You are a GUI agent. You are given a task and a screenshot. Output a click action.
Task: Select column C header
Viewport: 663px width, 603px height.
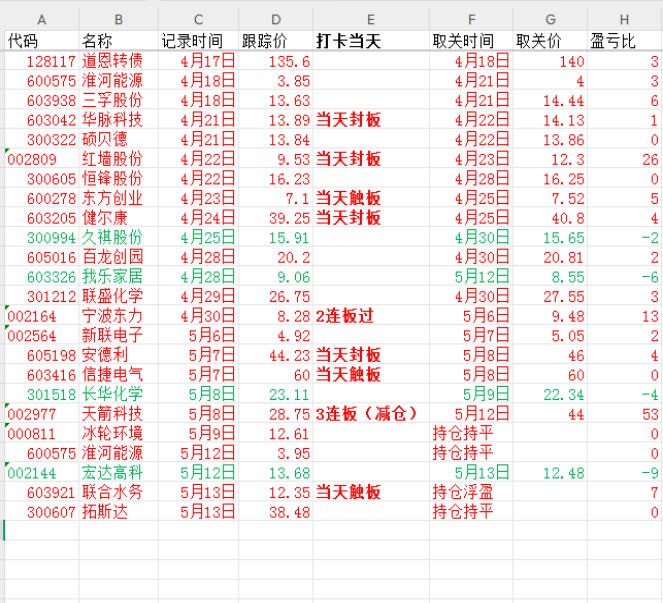tap(198, 19)
